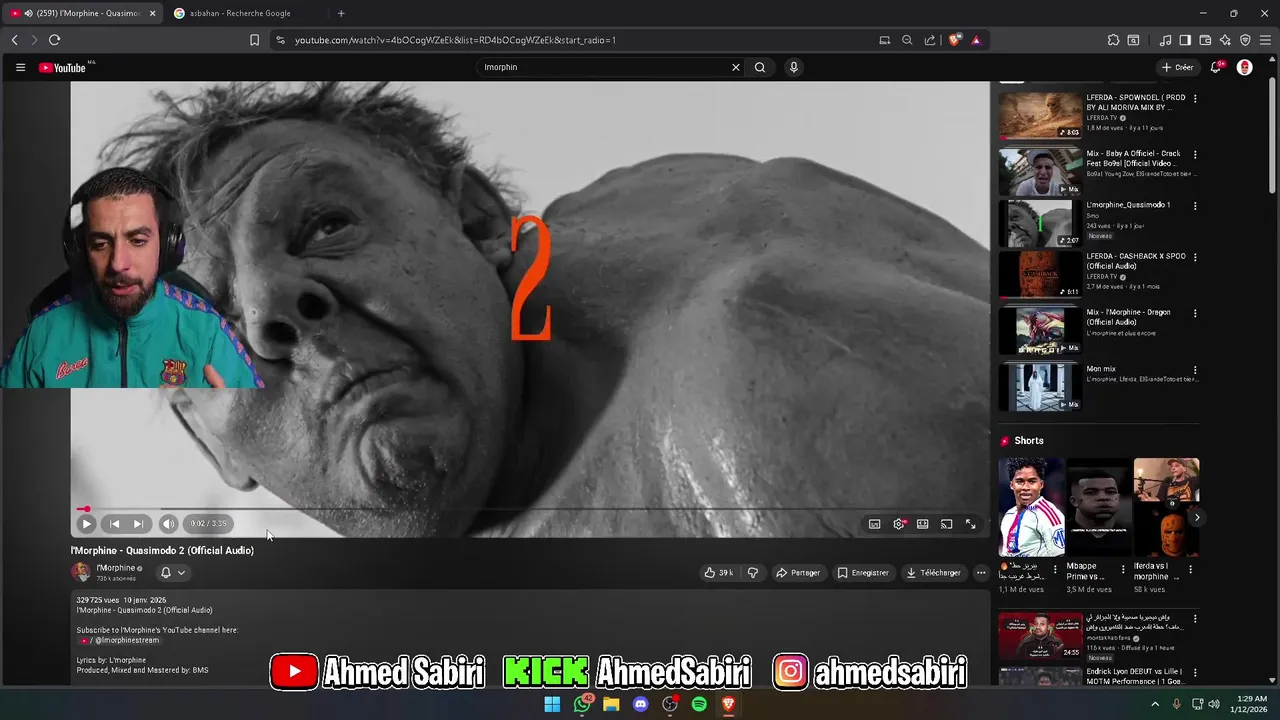The height and width of the screenshot is (720, 1280).
Task: Open the YouTube account avatar menu
Action: [x=1245, y=67]
